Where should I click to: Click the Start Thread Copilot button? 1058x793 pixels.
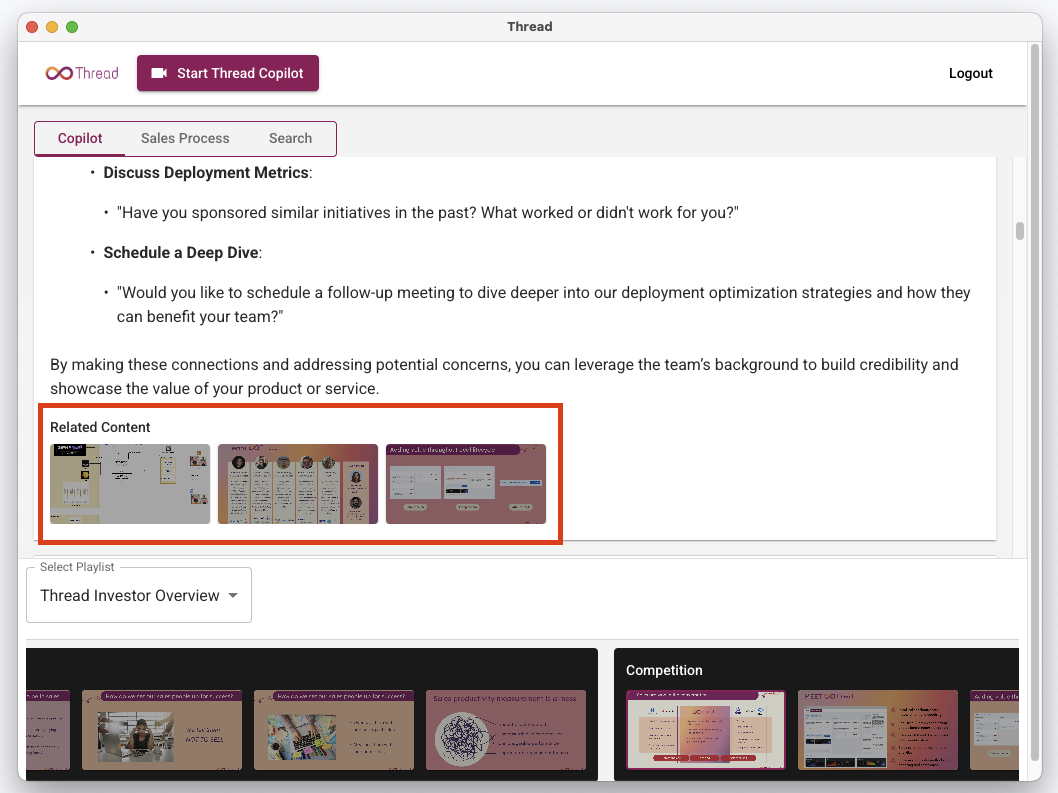coord(227,73)
